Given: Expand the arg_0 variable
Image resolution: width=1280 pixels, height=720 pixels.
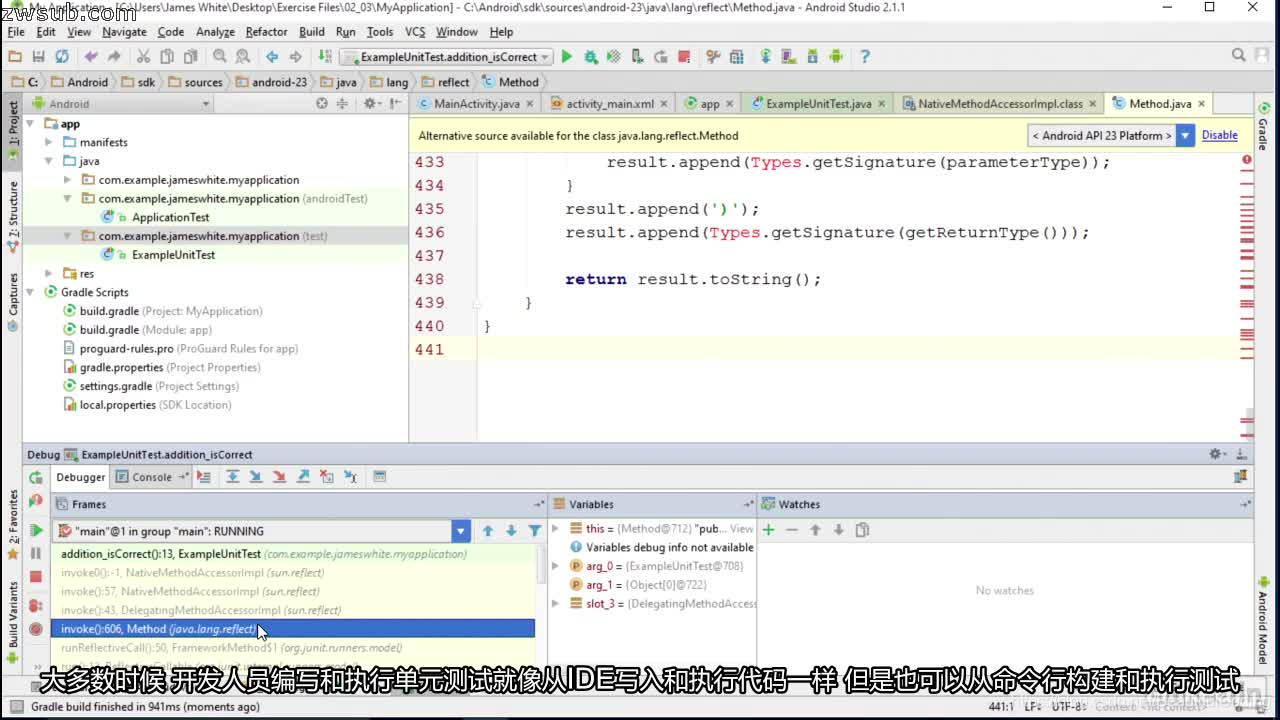Looking at the screenshot, I should [556, 566].
